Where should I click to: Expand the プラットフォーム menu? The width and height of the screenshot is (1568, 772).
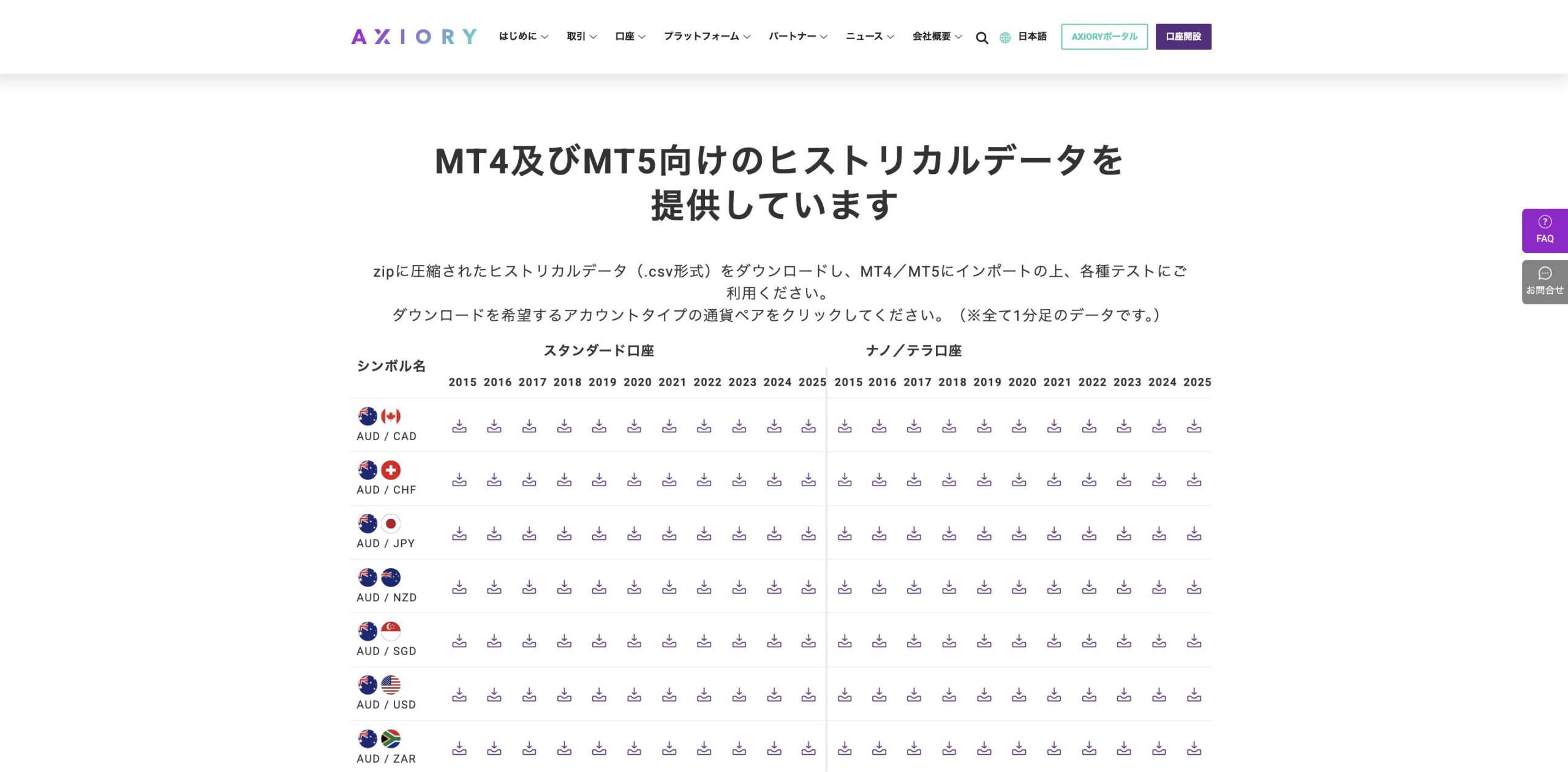pos(707,37)
